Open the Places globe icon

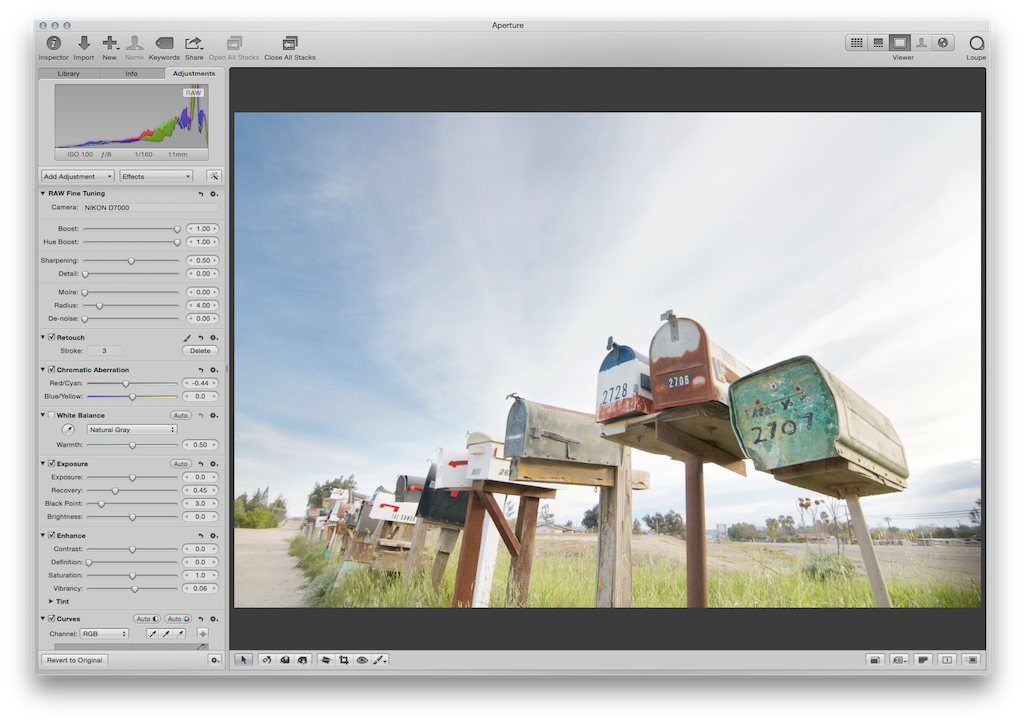[942, 42]
